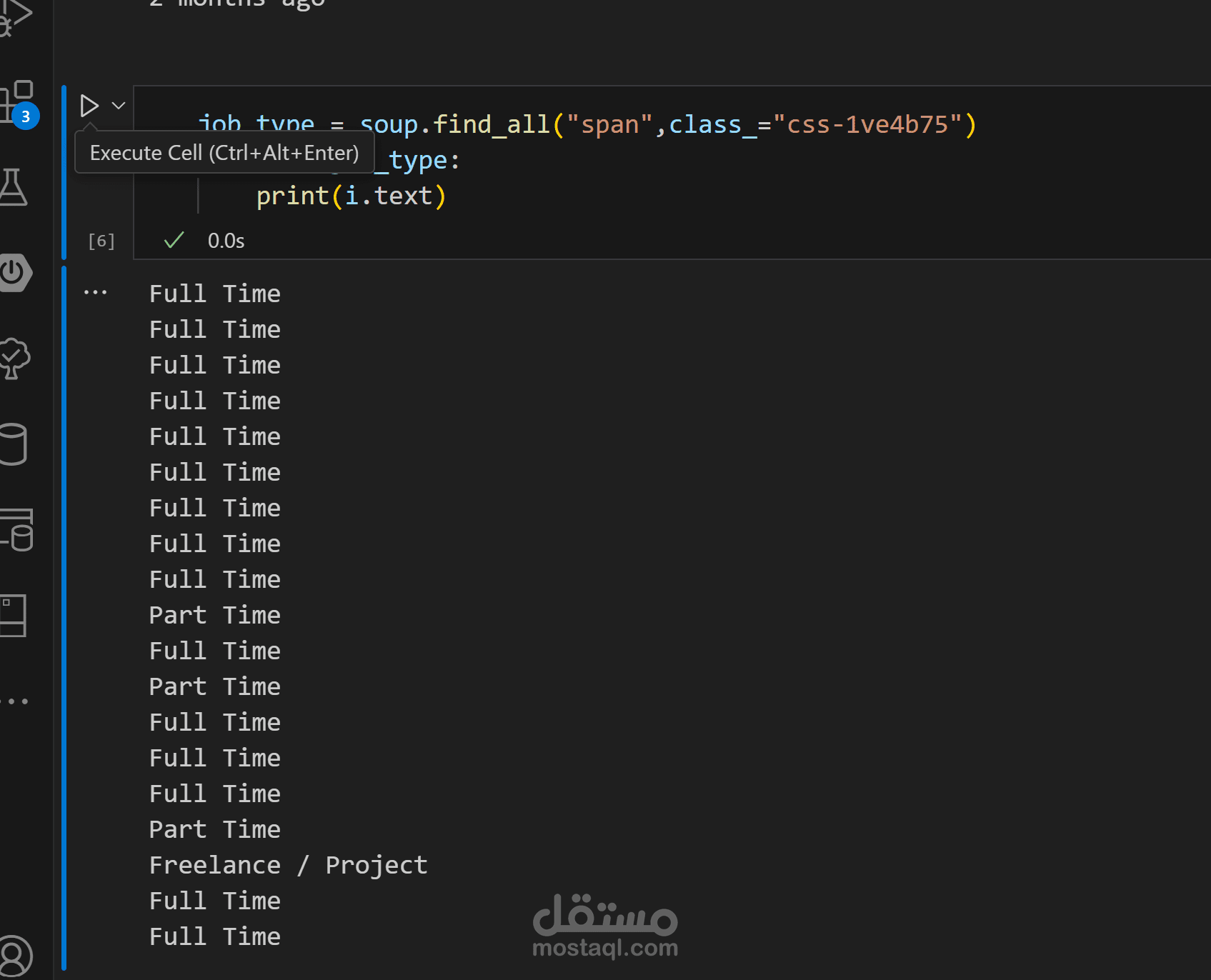This screenshot has height=980, width=1211.
Task: Open the tree with checkmark view
Action: pos(14,359)
